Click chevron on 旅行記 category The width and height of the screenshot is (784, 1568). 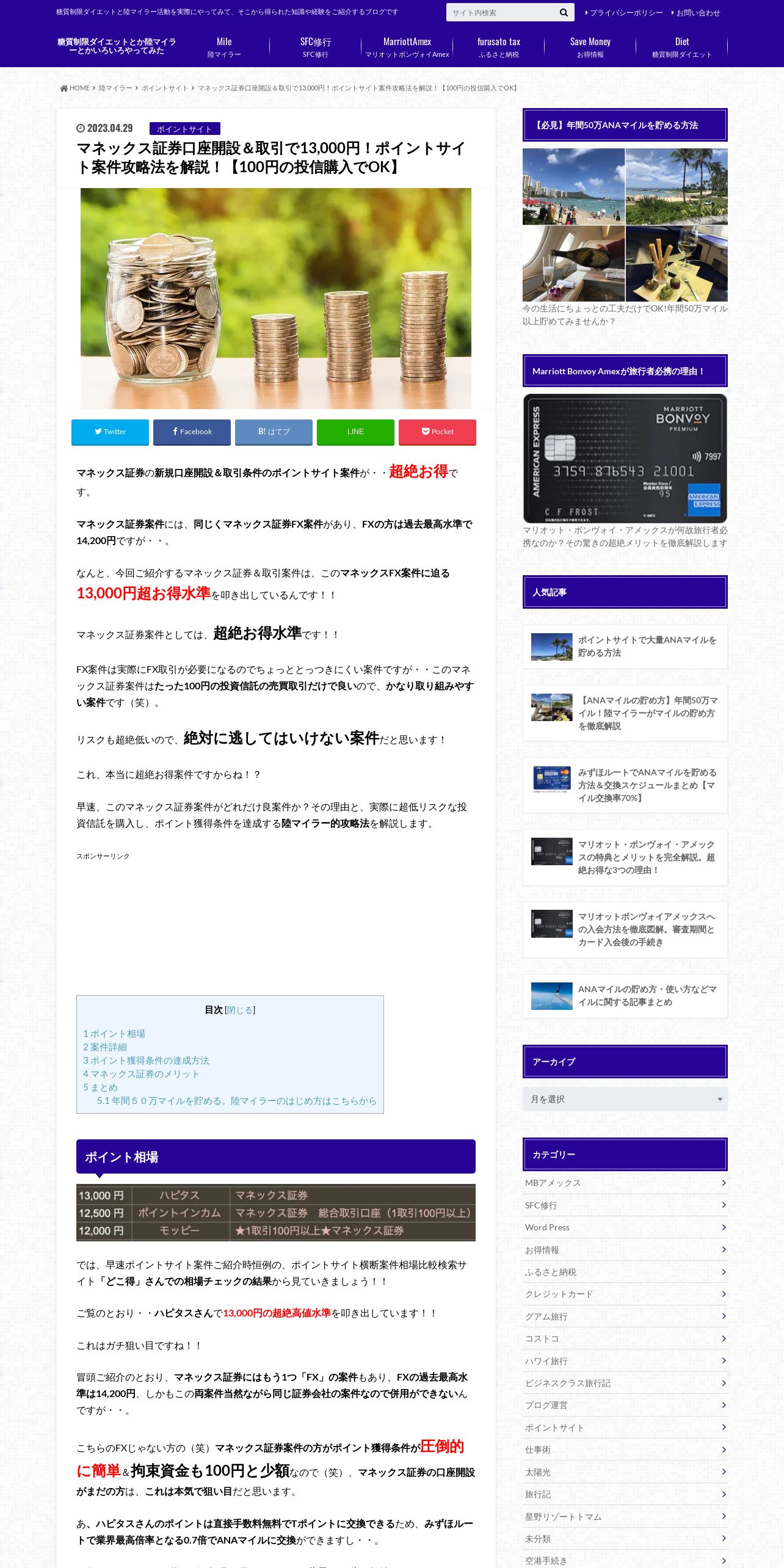point(724,1494)
